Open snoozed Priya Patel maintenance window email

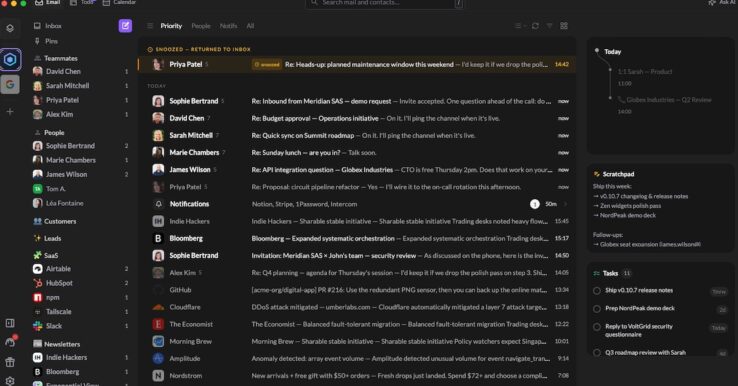coord(356,64)
